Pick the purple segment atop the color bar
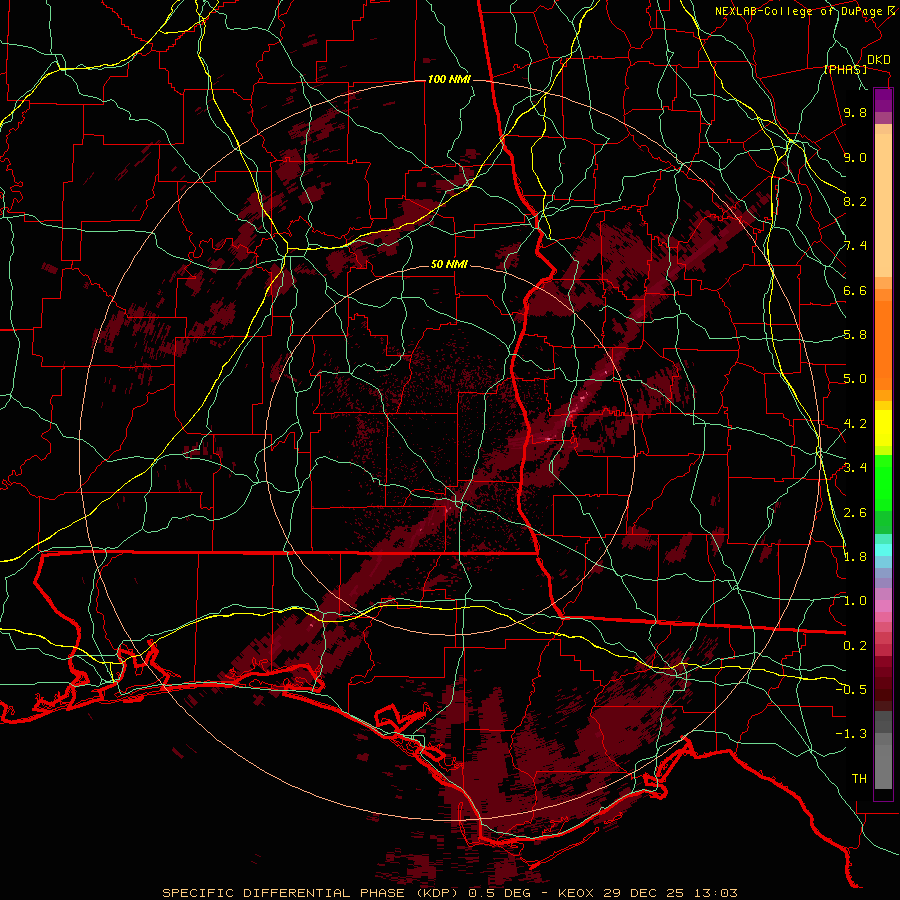The image size is (900, 900). tap(883, 100)
